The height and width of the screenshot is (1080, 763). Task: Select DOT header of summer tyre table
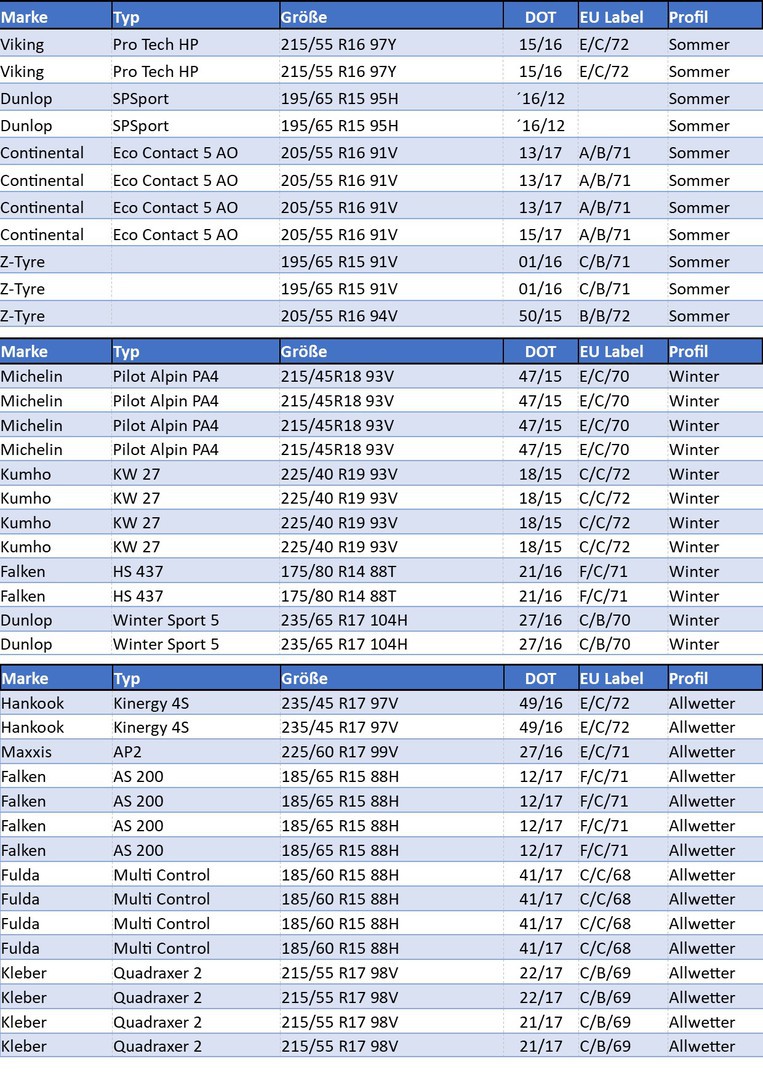point(540,17)
